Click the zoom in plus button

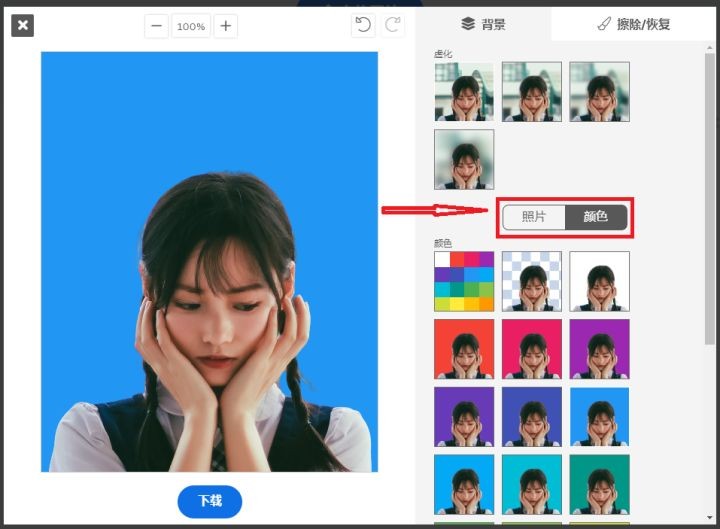226,26
